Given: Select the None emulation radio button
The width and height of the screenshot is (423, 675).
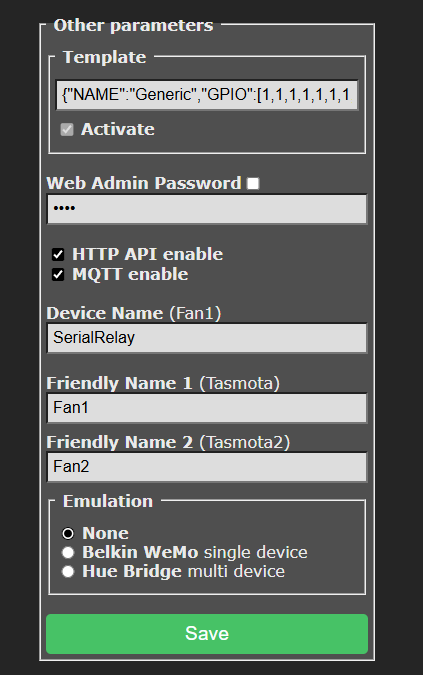Looking at the screenshot, I should (68, 533).
